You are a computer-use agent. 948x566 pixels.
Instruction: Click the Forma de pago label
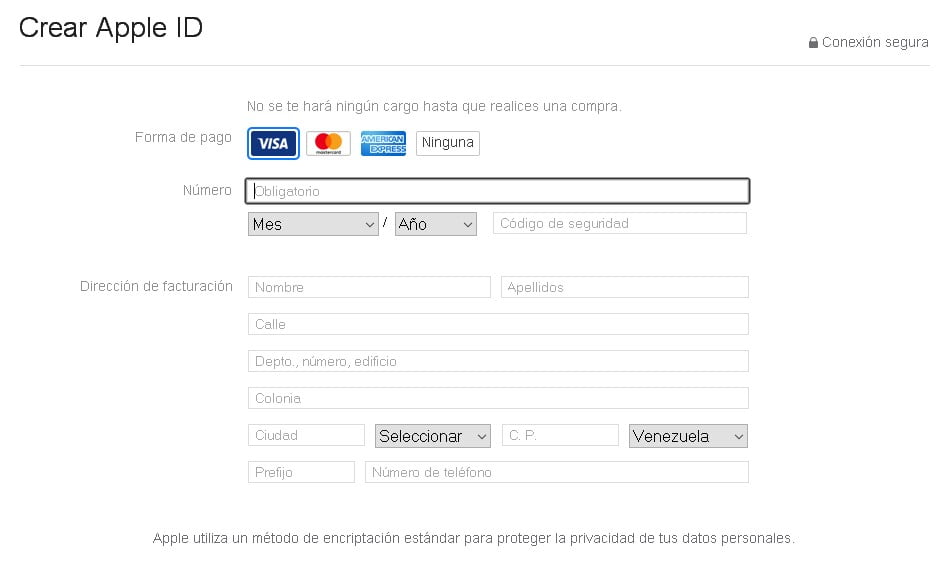tap(183, 137)
